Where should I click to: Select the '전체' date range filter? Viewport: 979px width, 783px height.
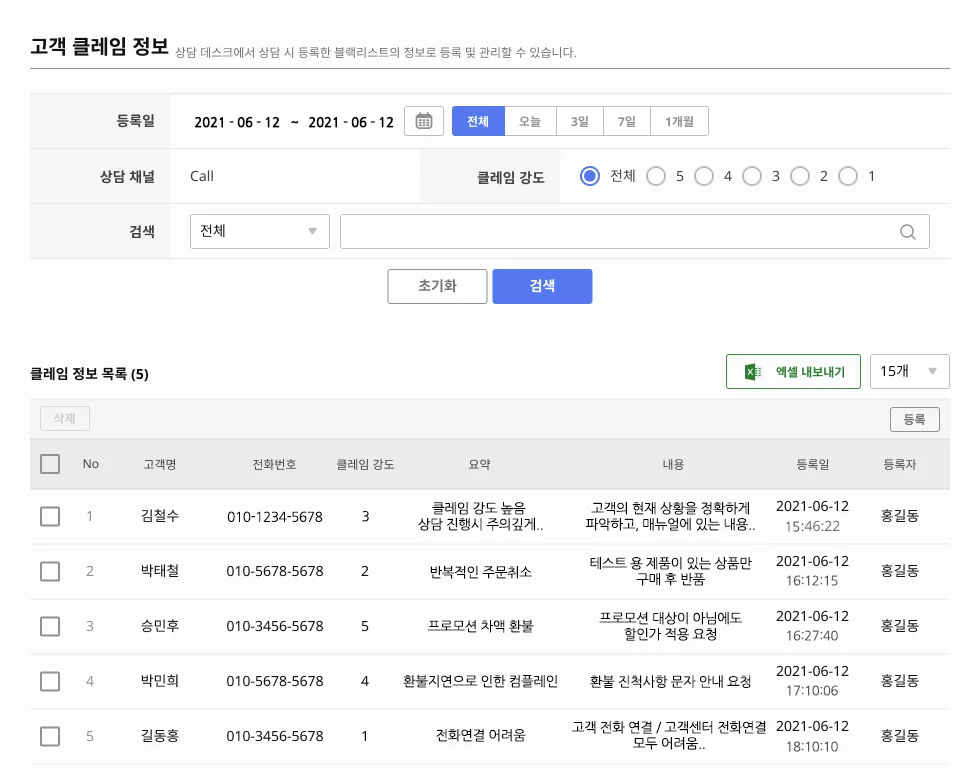tap(477, 120)
